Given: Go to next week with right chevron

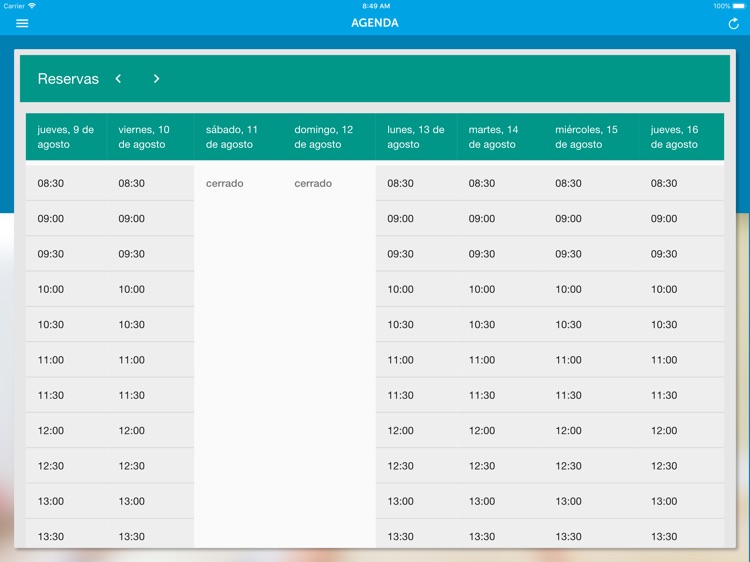Looking at the screenshot, I should [156, 78].
